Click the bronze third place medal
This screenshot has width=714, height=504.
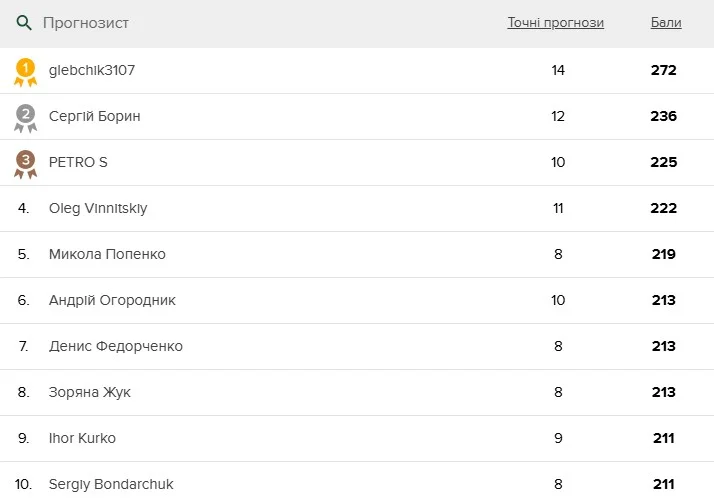tap(25, 163)
